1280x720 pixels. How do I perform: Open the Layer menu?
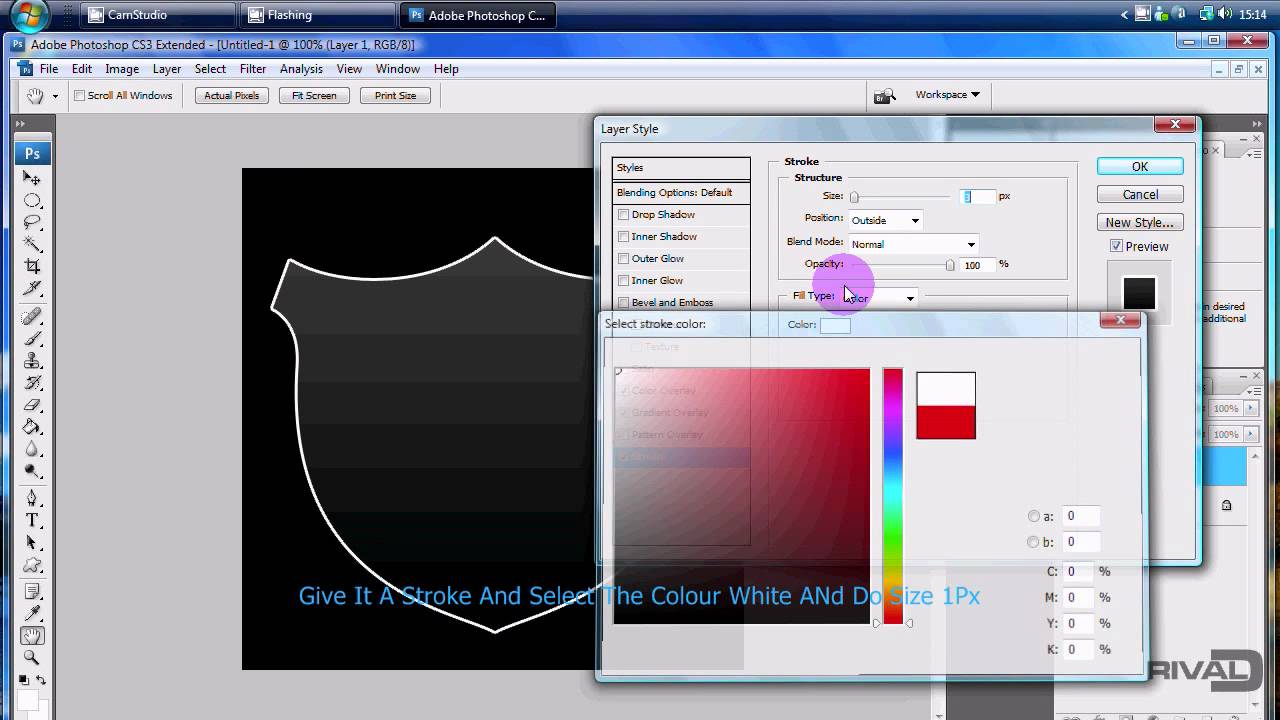(167, 69)
